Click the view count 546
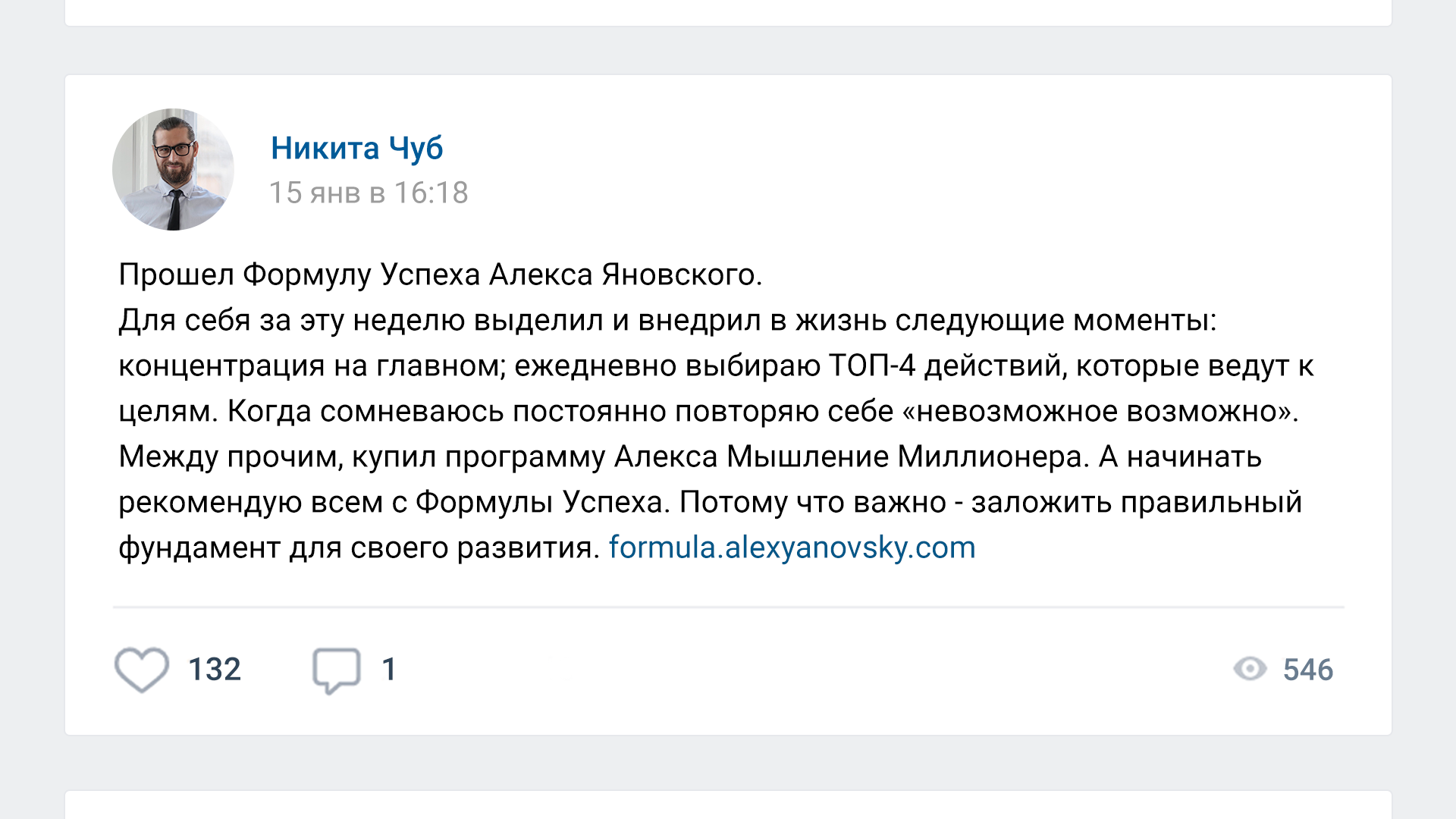The image size is (1456, 819). (1308, 670)
